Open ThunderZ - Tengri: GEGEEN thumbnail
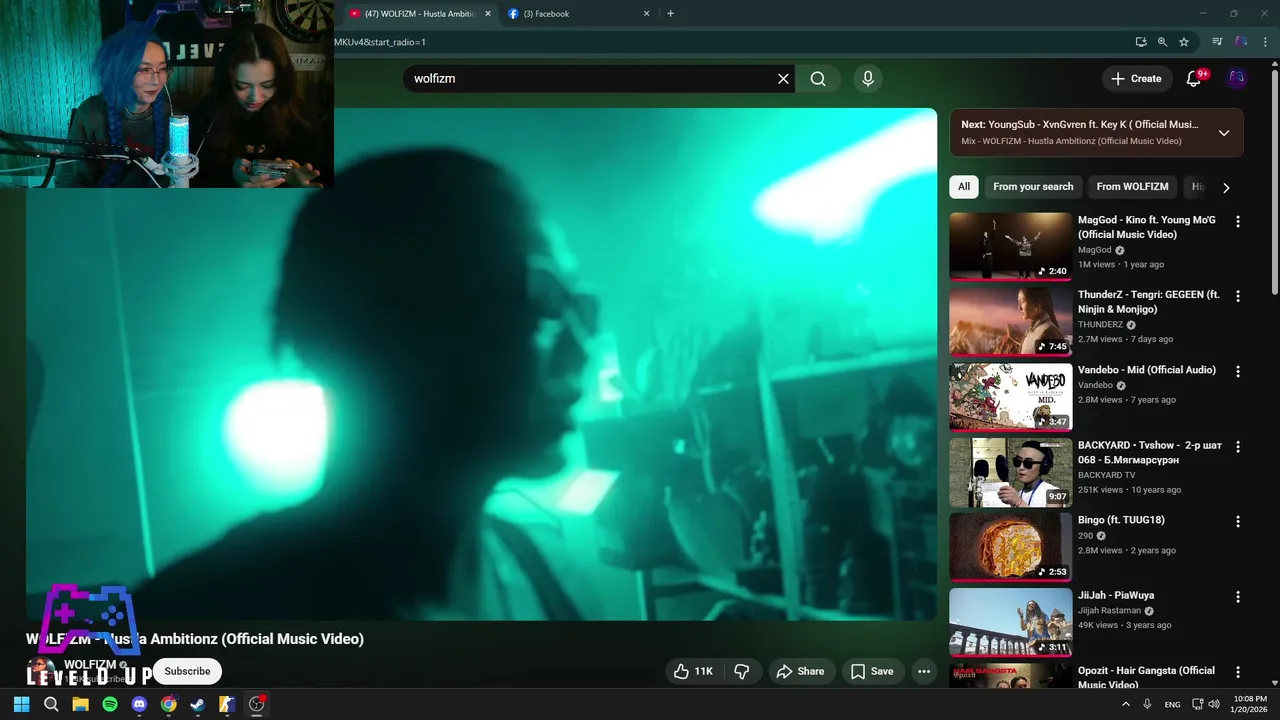Screen dimensions: 1280x720 click(x=1010, y=321)
